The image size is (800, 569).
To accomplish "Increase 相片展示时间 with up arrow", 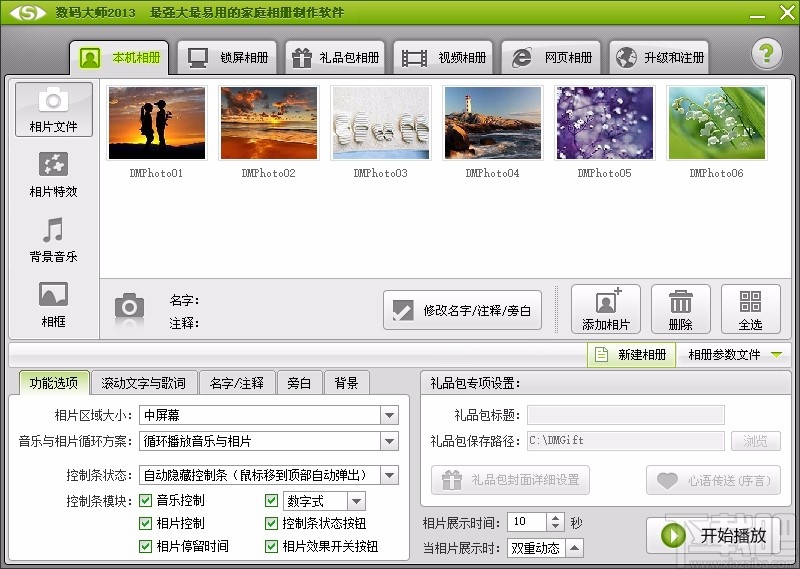I will point(556,517).
